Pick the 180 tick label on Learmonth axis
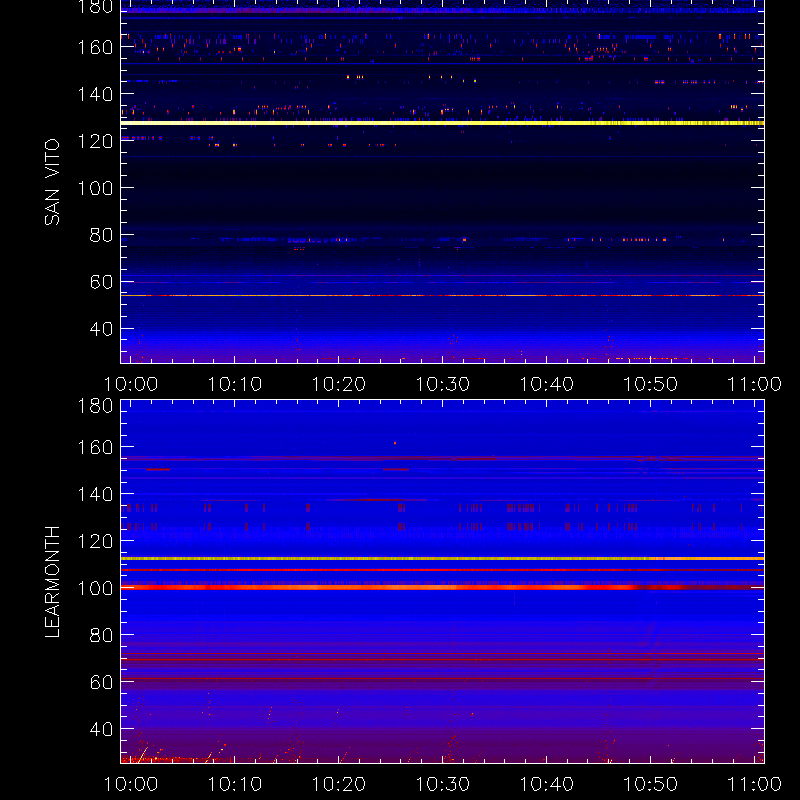The height and width of the screenshot is (800, 800). pos(95,406)
